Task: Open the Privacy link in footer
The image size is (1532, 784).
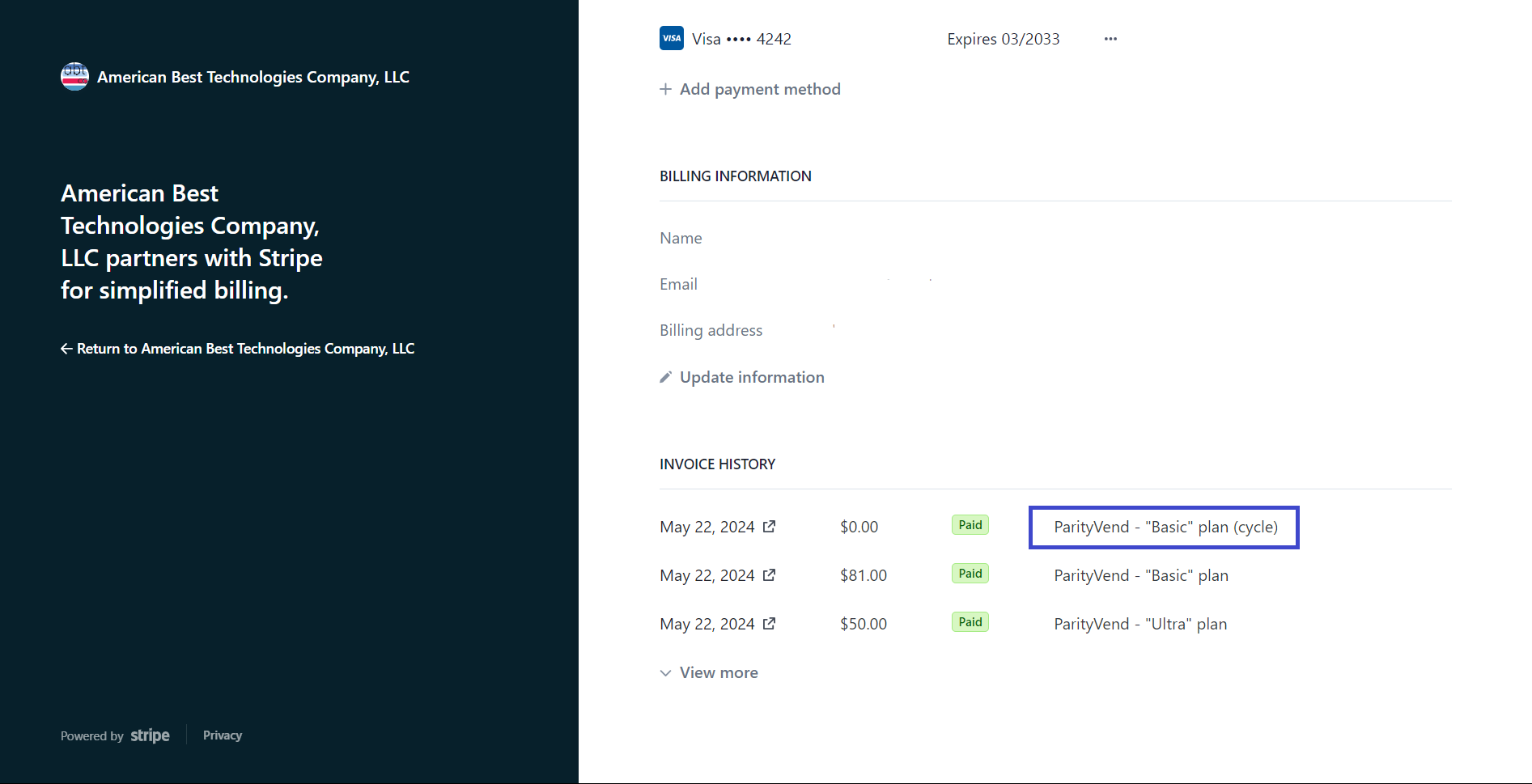Action: pos(223,735)
